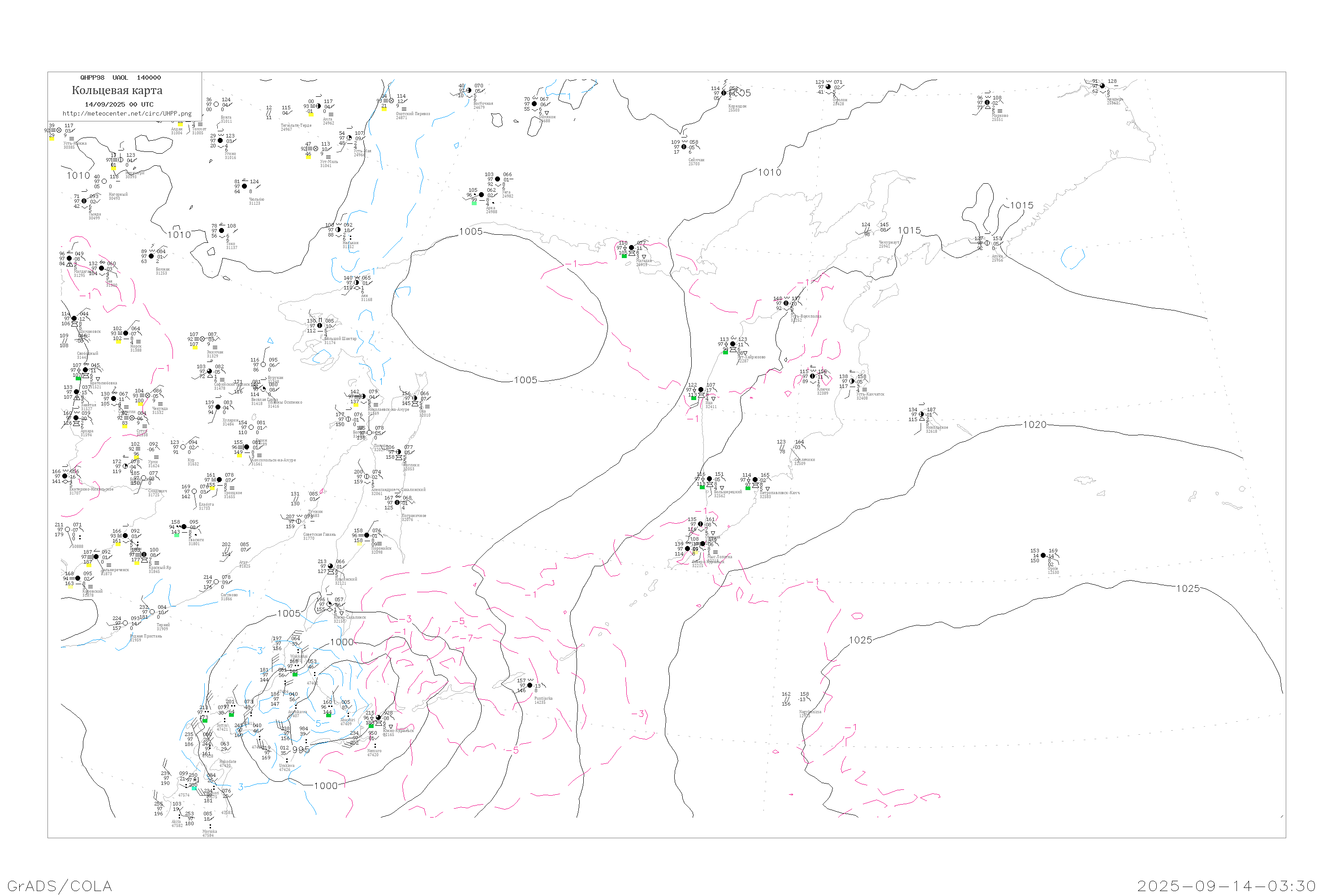Click the Петропавловск-Камч. station marker circle
This screenshot has width=1344, height=896.
point(755,480)
